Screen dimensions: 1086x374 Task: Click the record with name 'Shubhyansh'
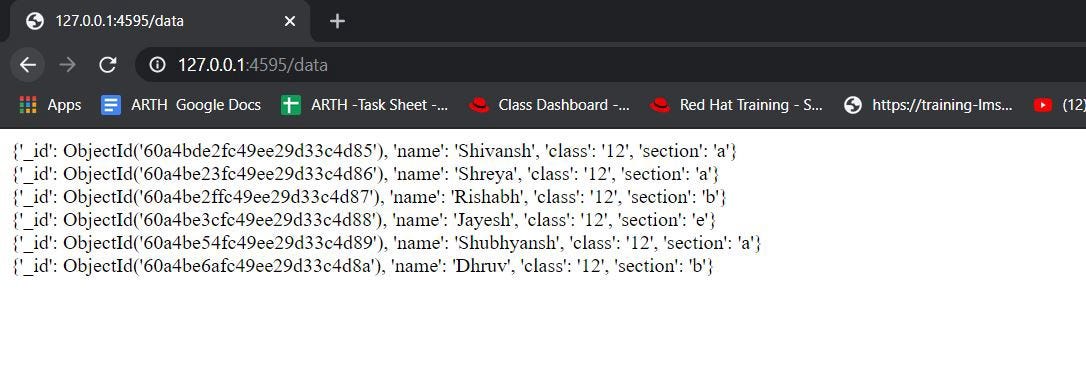pyautogui.click(x=387, y=243)
